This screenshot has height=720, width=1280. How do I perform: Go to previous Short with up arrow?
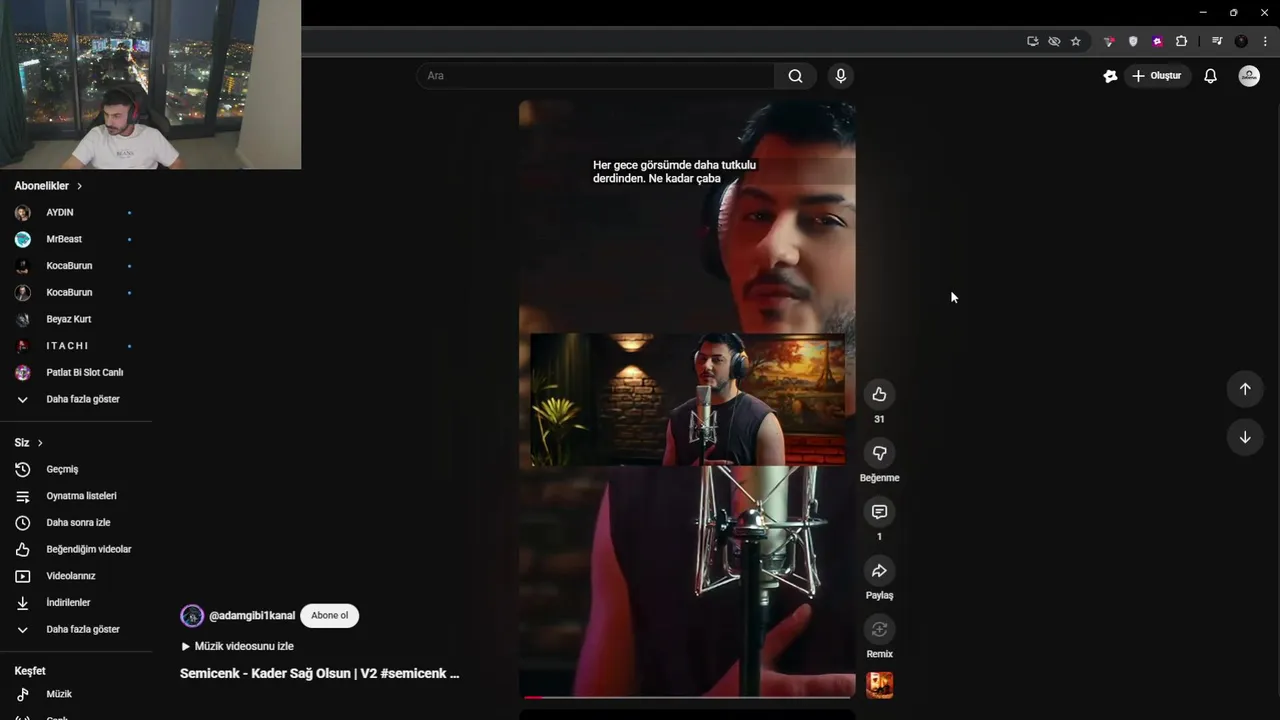[x=1245, y=389]
